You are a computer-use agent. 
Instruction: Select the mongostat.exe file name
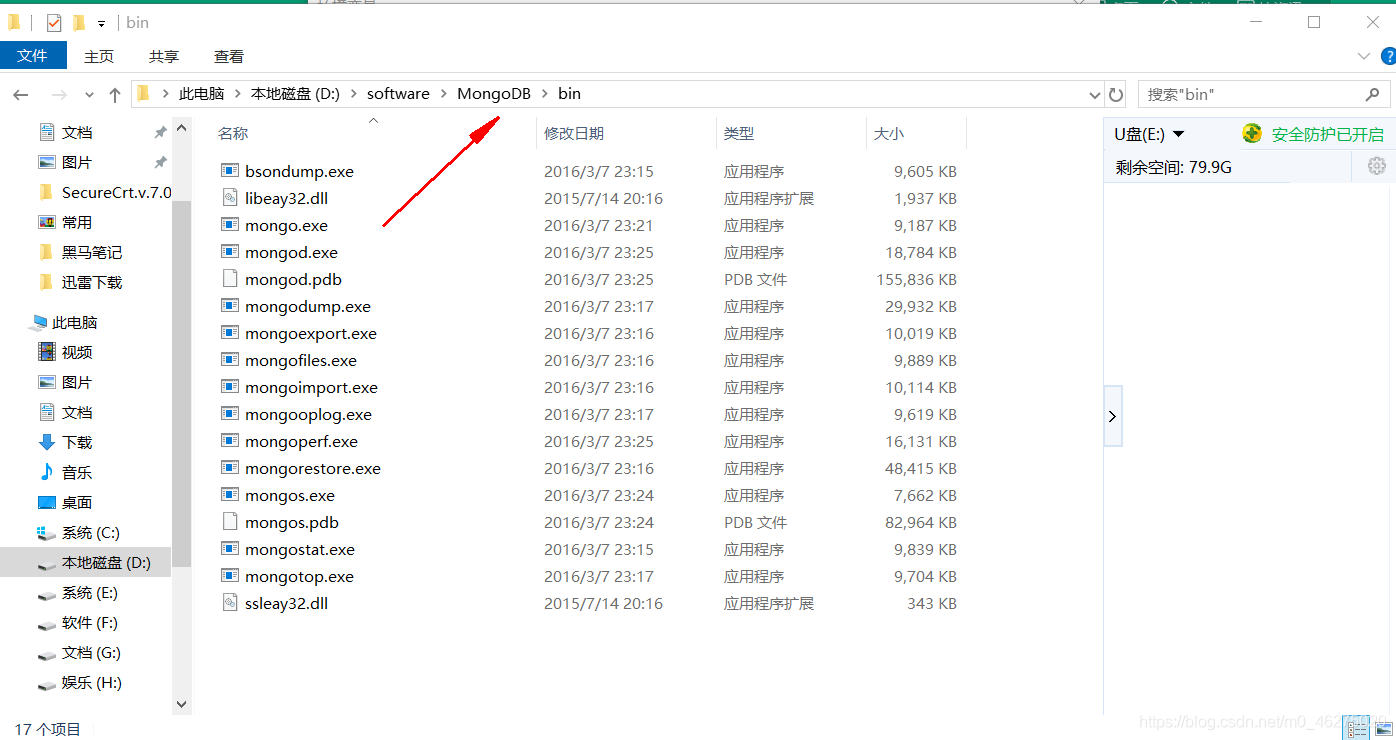pos(300,550)
